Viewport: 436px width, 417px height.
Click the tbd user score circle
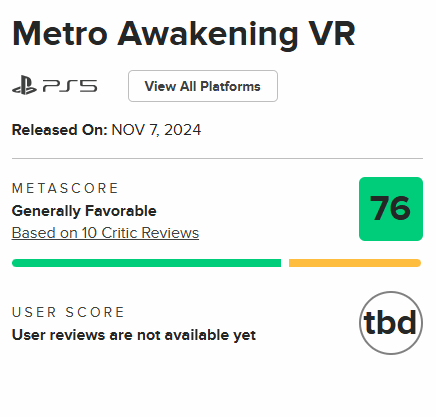pos(391,323)
